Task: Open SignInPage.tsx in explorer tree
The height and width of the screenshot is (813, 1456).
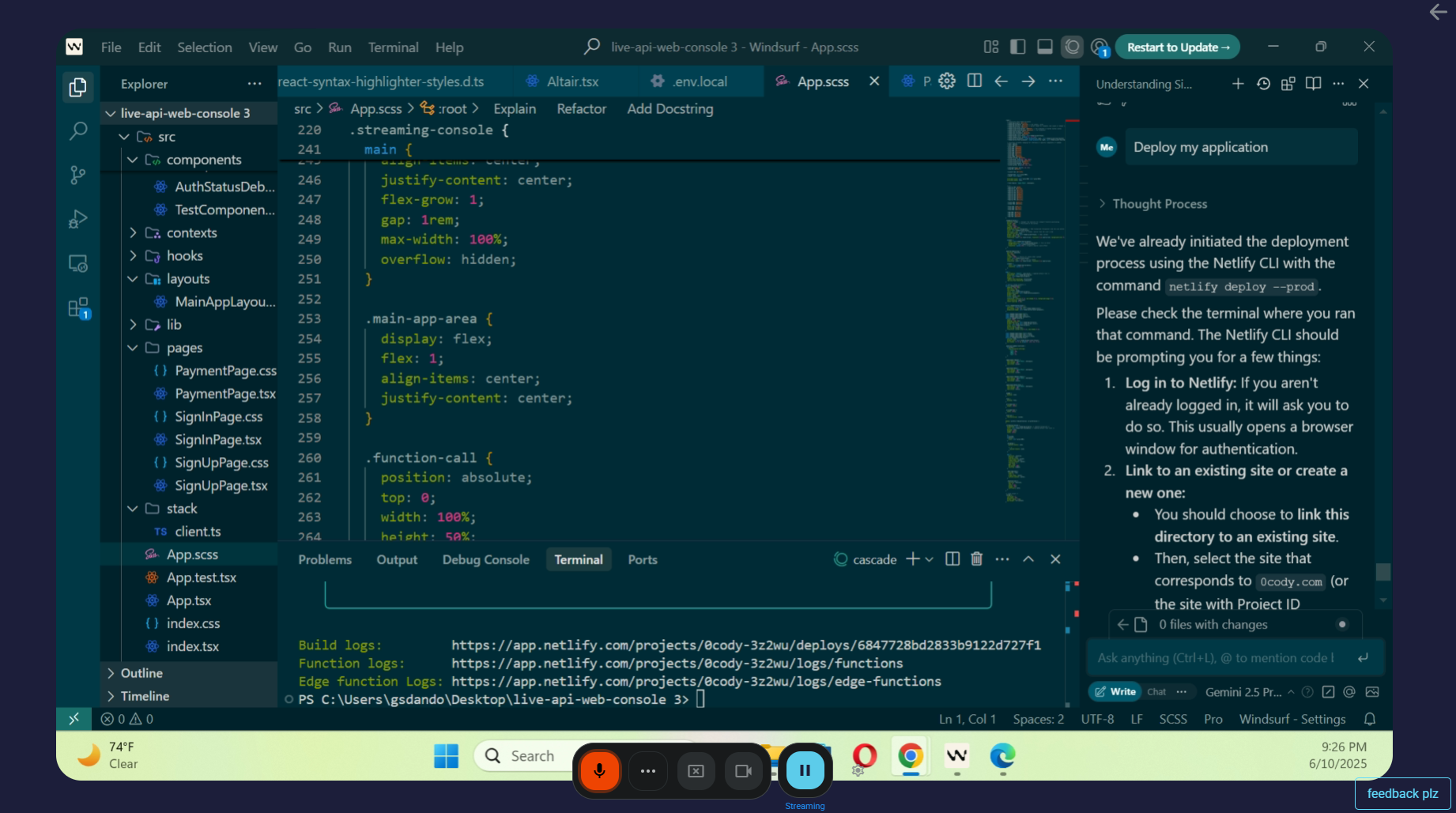Action: (x=218, y=440)
